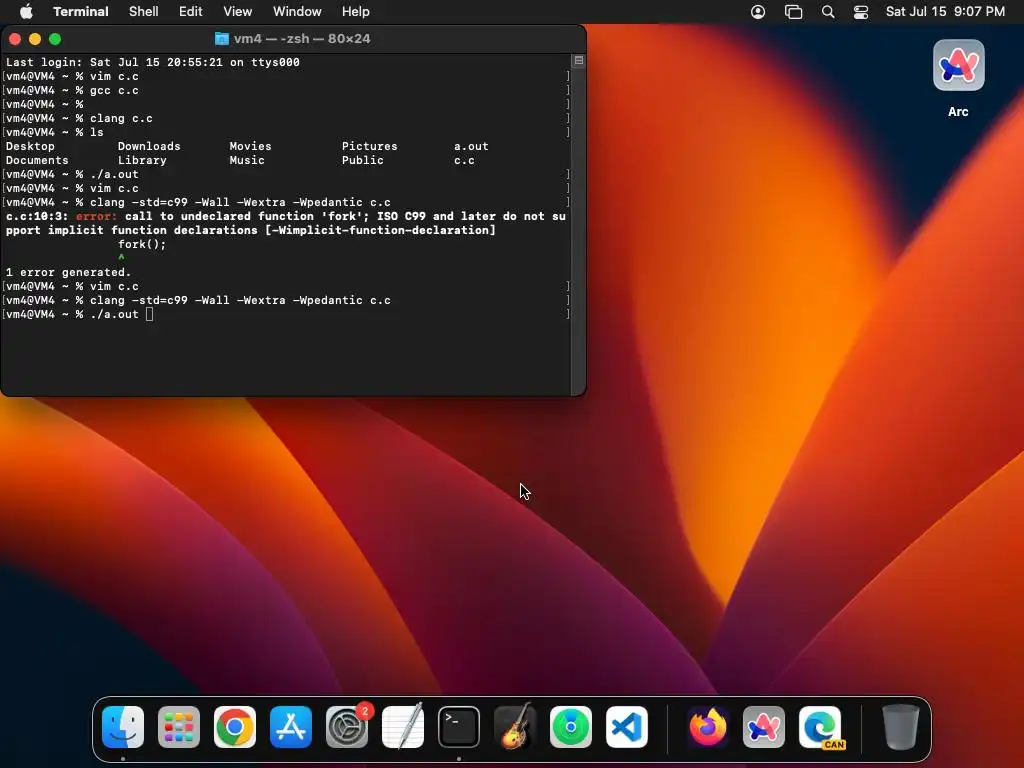Click 'Public' in the ls output
The width and height of the screenshot is (1024, 768).
point(362,160)
